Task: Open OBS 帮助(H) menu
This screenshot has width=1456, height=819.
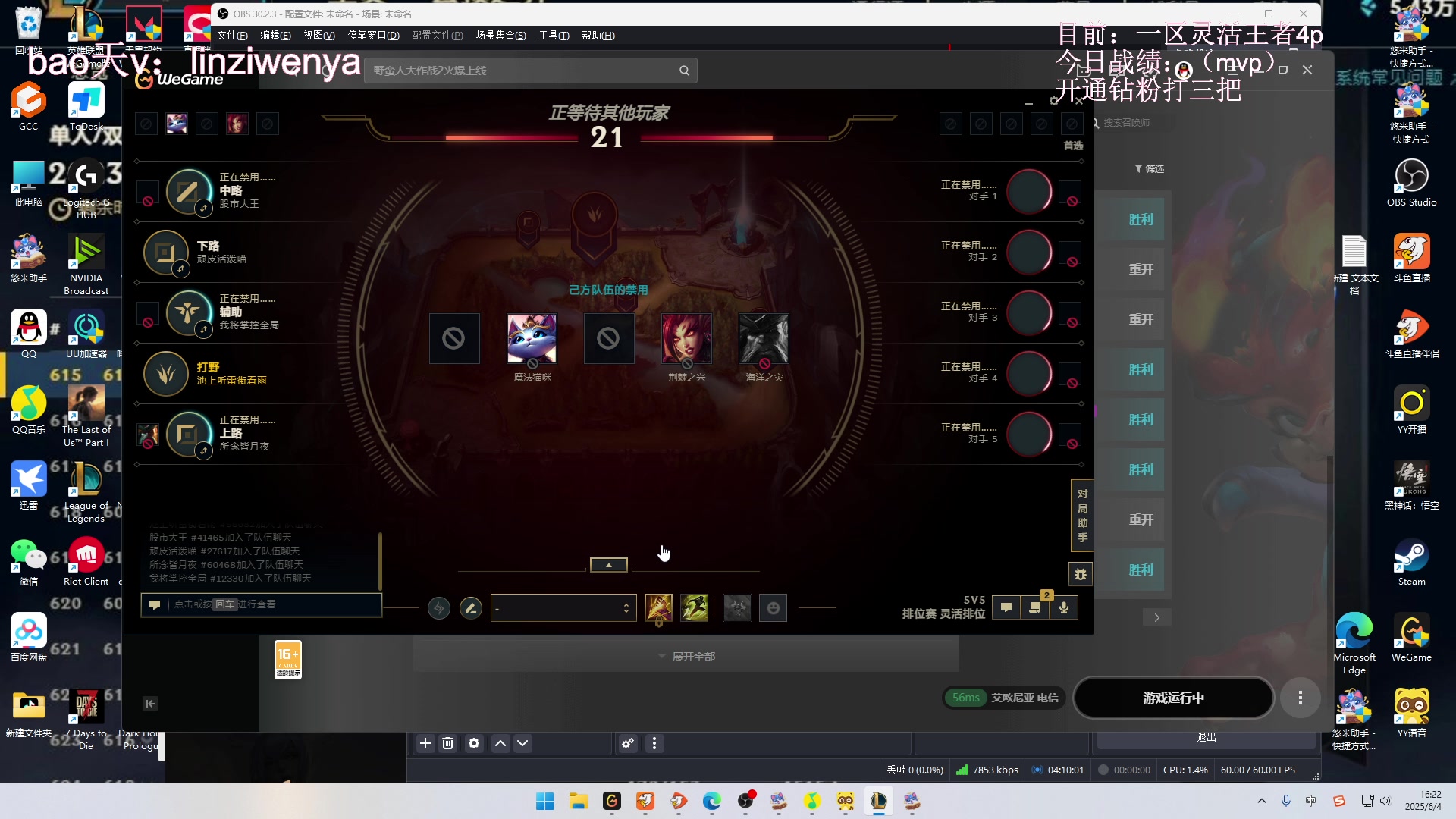Action: point(598,36)
